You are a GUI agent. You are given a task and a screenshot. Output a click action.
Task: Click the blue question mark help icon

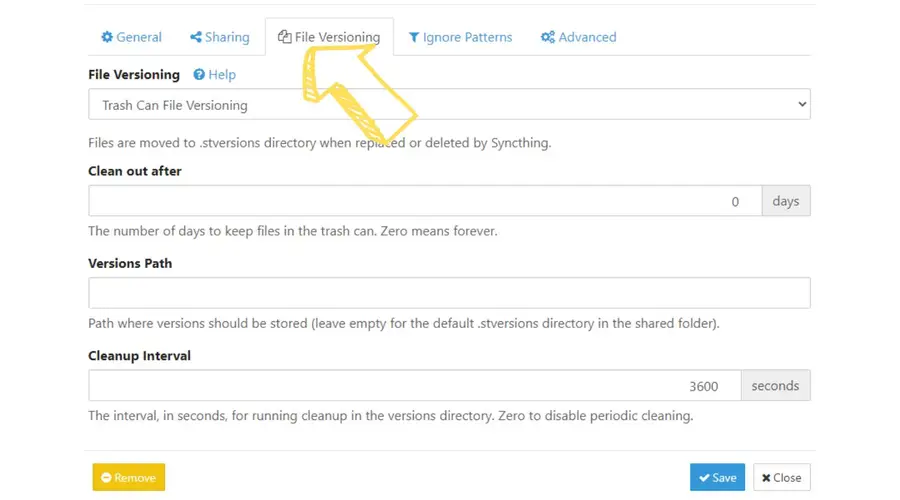tap(199, 75)
